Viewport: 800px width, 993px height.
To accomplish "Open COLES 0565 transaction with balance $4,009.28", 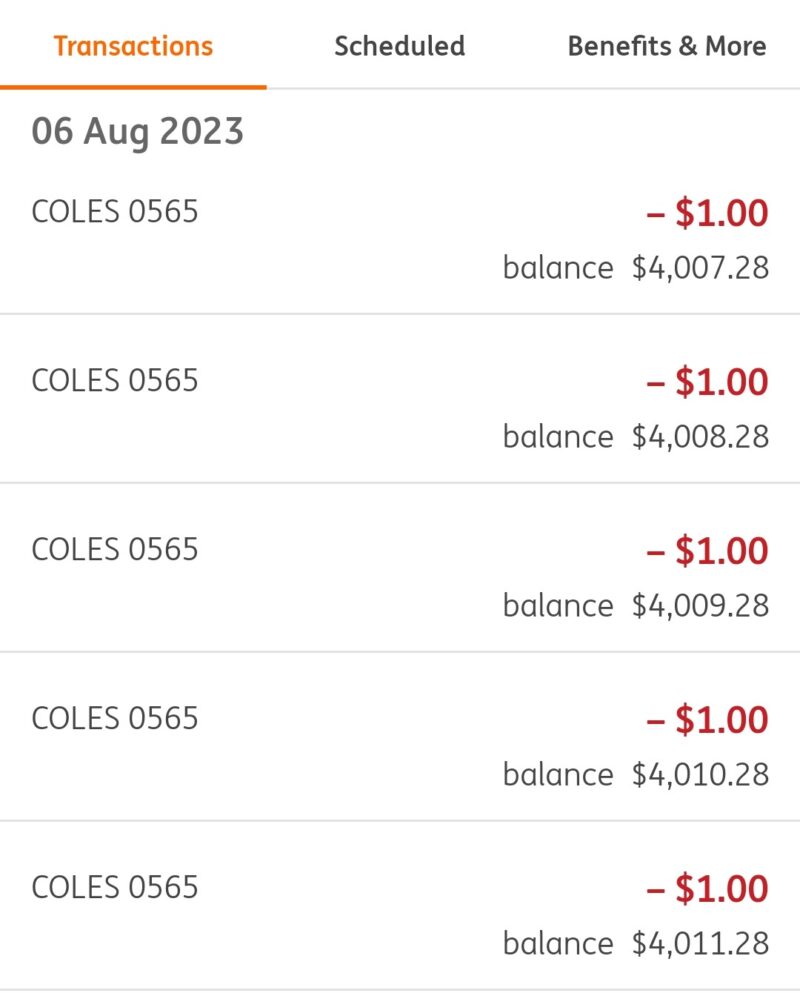I will pyautogui.click(x=400, y=567).
